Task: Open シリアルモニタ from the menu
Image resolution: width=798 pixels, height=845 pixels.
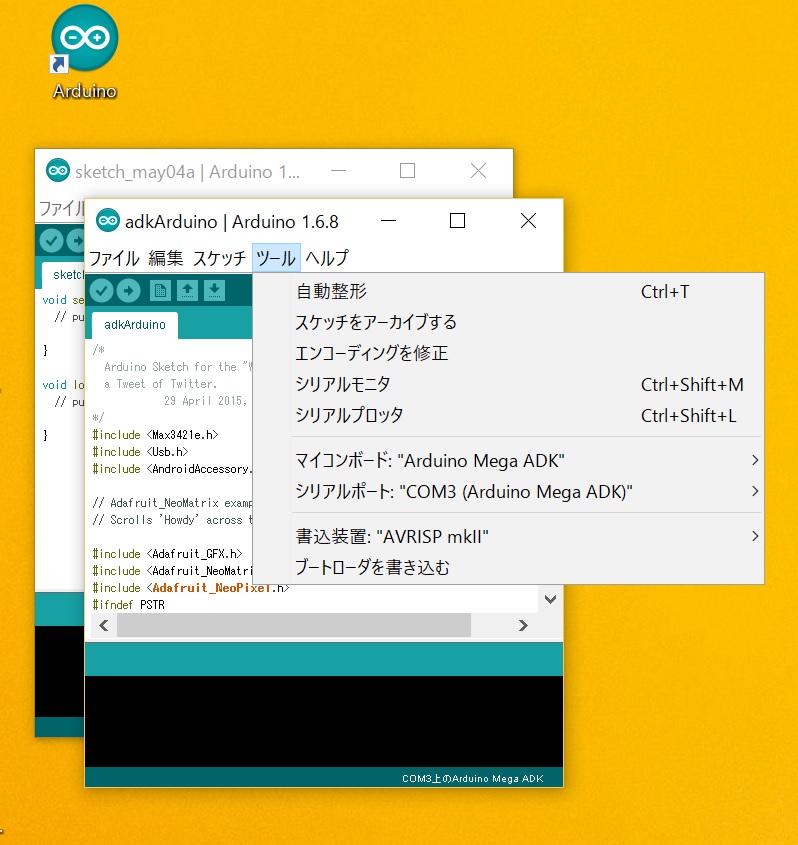Action: click(343, 385)
